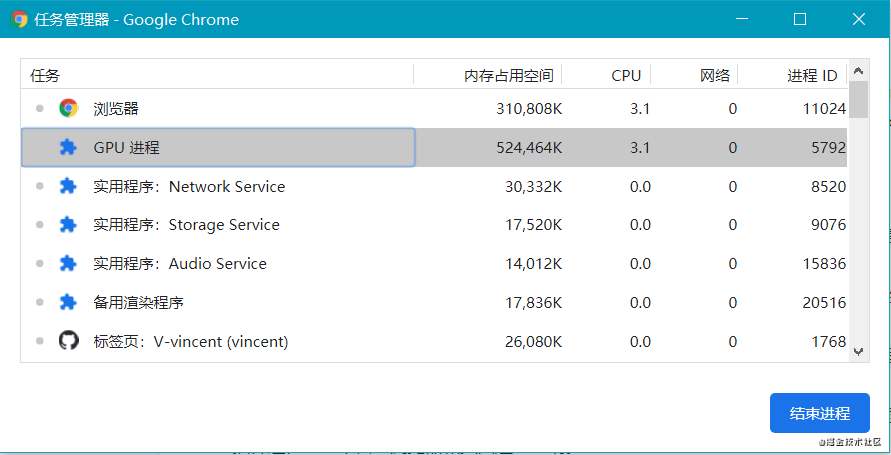The width and height of the screenshot is (891, 455).
Task: Click the memory value 310,808K
Action: click(529, 108)
